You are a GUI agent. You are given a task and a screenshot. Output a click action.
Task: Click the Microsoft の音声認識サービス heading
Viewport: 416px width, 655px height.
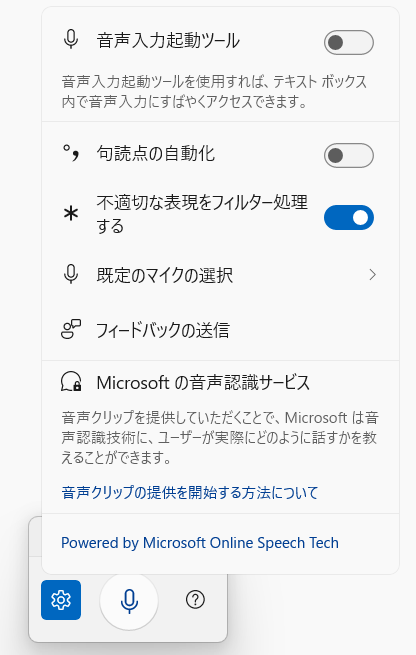tap(203, 382)
